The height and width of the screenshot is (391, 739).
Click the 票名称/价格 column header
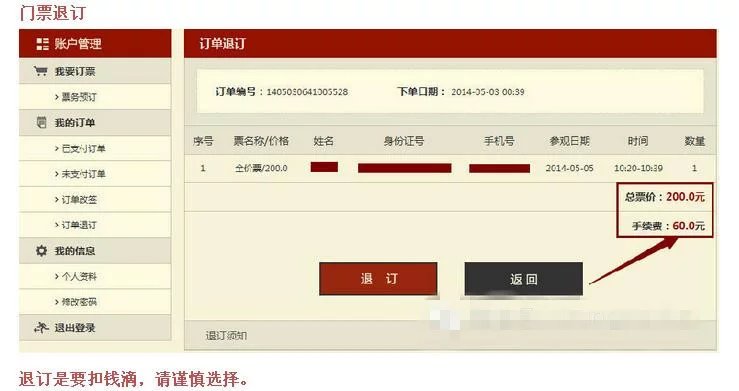[x=261, y=141]
